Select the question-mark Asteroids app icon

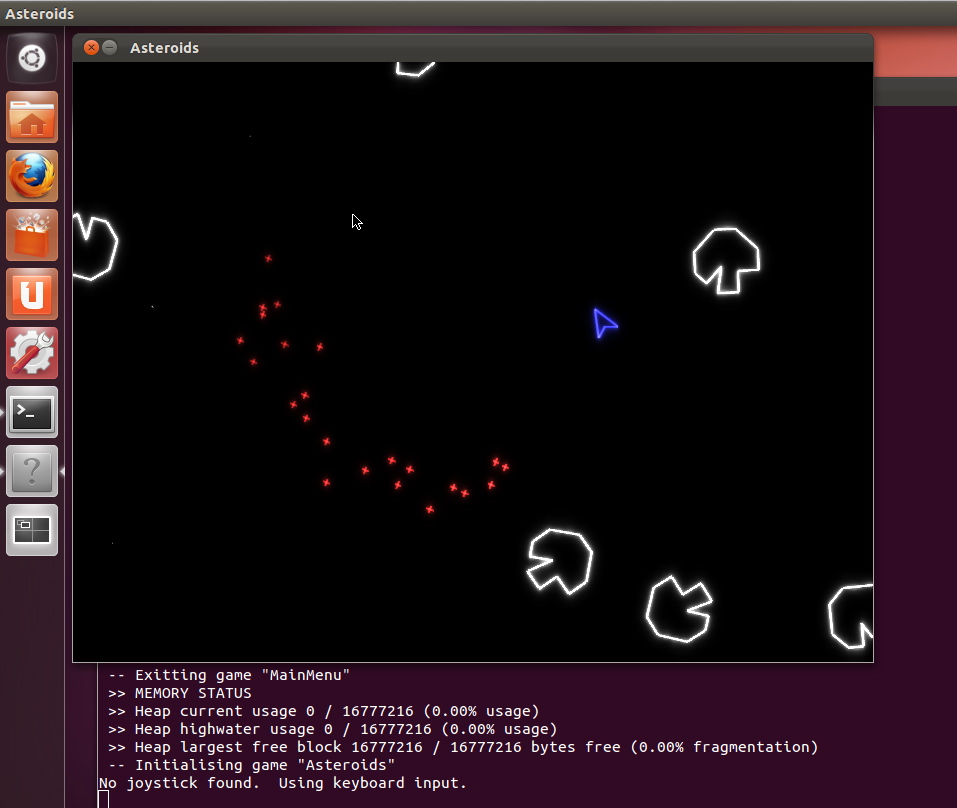pyautogui.click(x=32, y=471)
